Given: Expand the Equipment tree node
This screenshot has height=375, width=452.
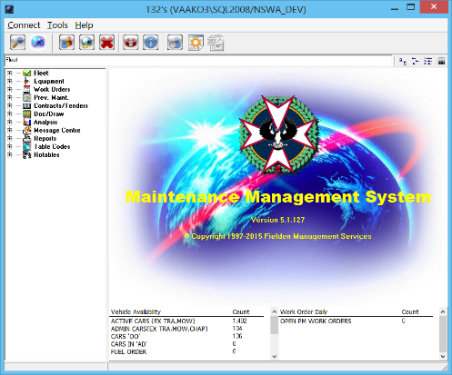Looking at the screenshot, I should tap(10, 81).
